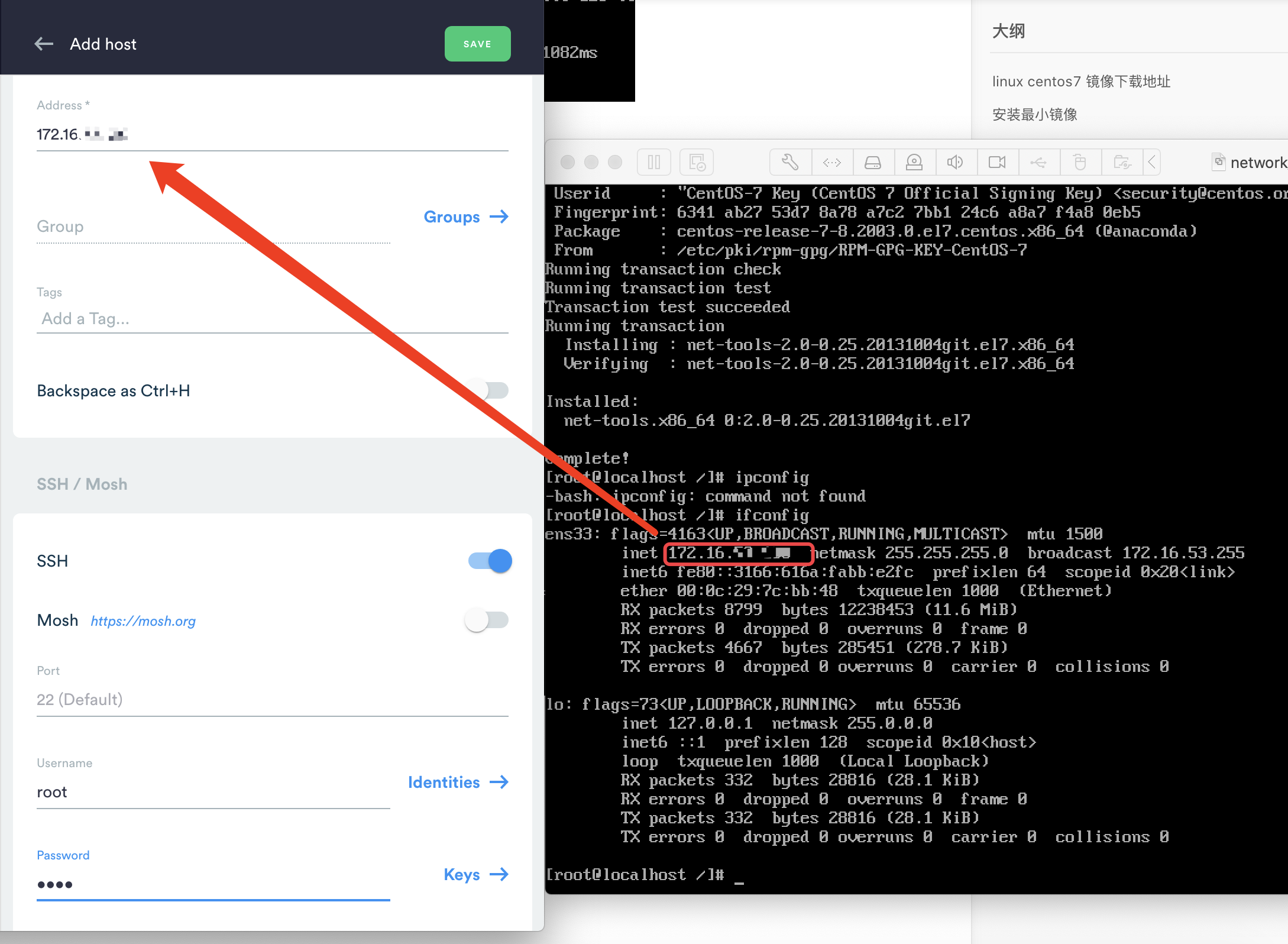The width and height of the screenshot is (1288, 944).
Task: Click the back arrow beside Add host
Action: point(44,44)
